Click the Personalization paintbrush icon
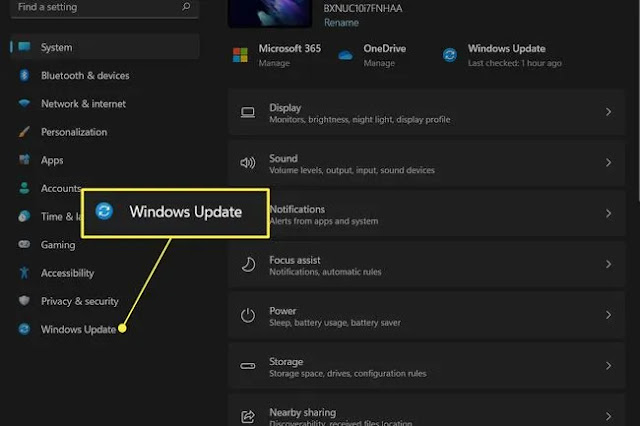Viewport: 640px width, 426px height. click(24, 132)
